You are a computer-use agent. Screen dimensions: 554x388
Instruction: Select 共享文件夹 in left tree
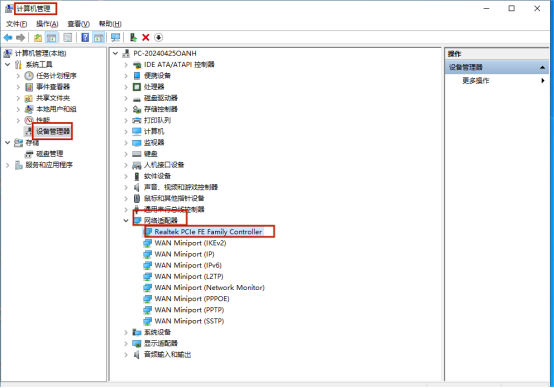pos(53,98)
